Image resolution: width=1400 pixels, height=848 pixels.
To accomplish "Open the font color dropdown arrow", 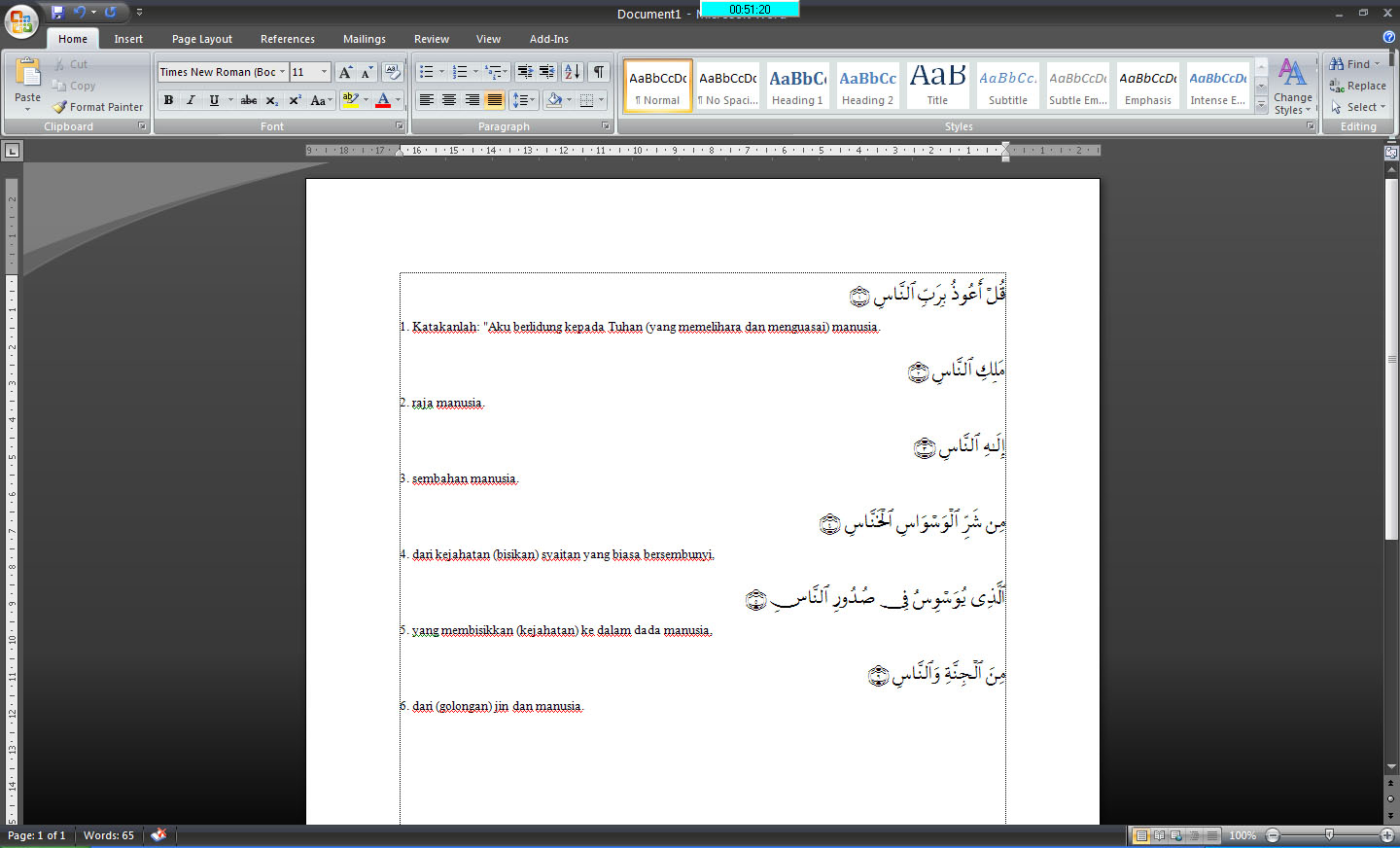I will pos(398,100).
